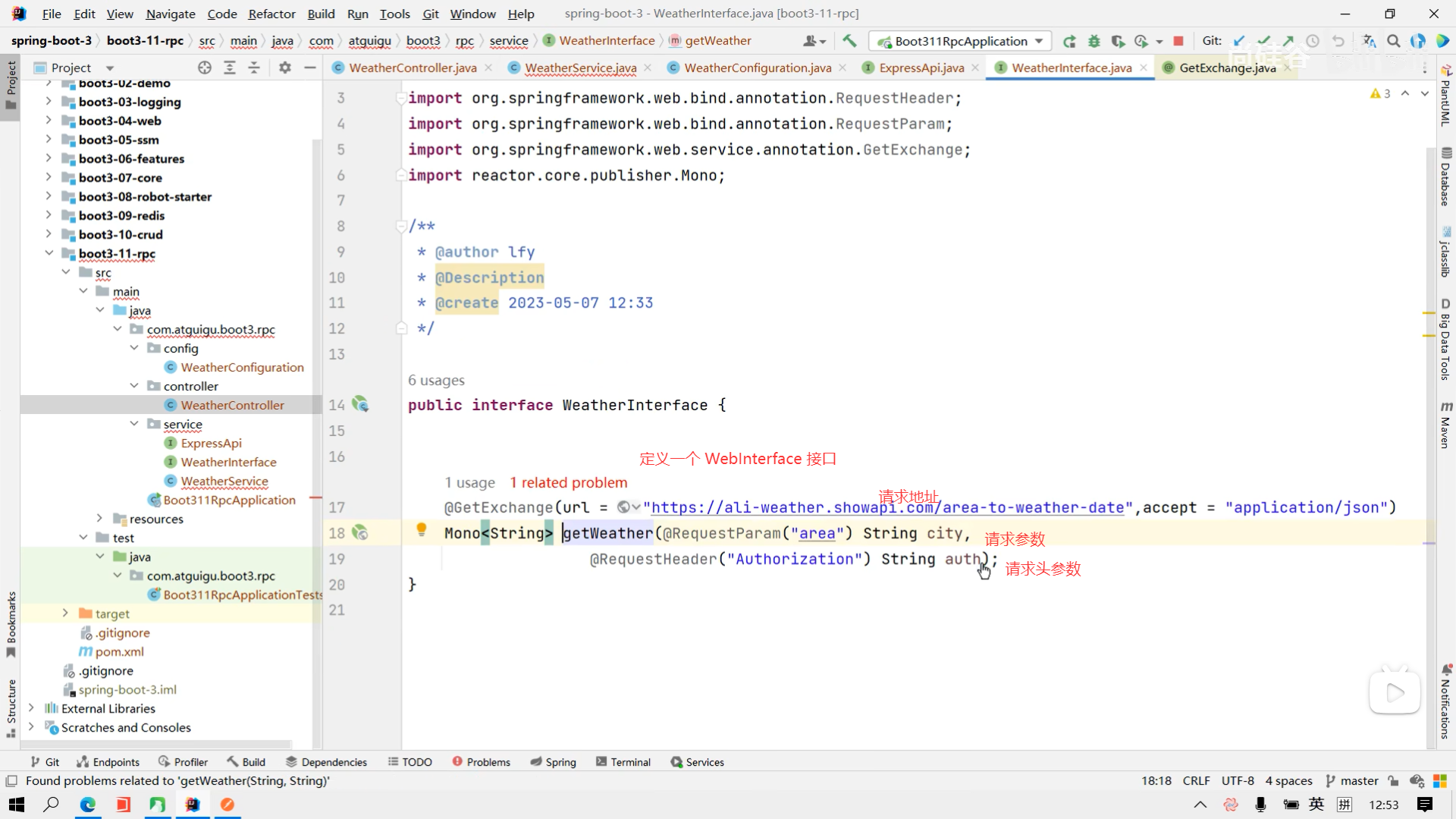Switch to WeatherService.java tab
Image resolution: width=1456 pixels, height=819 pixels.
(x=580, y=67)
